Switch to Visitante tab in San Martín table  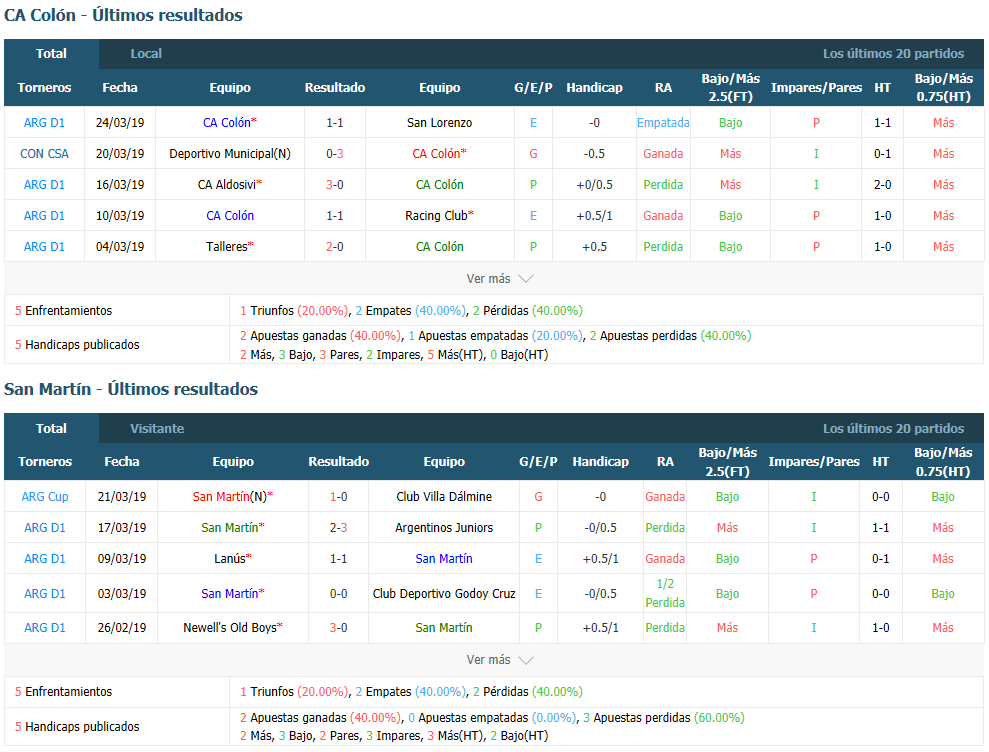click(157, 428)
